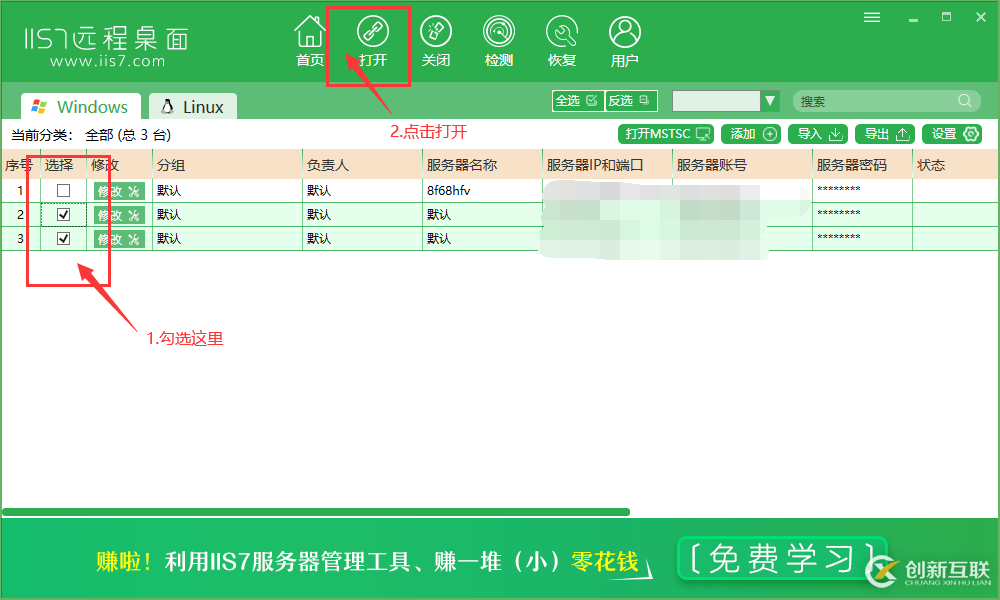
Task: Open the hamburger menu at top right
Action: pyautogui.click(x=871, y=16)
